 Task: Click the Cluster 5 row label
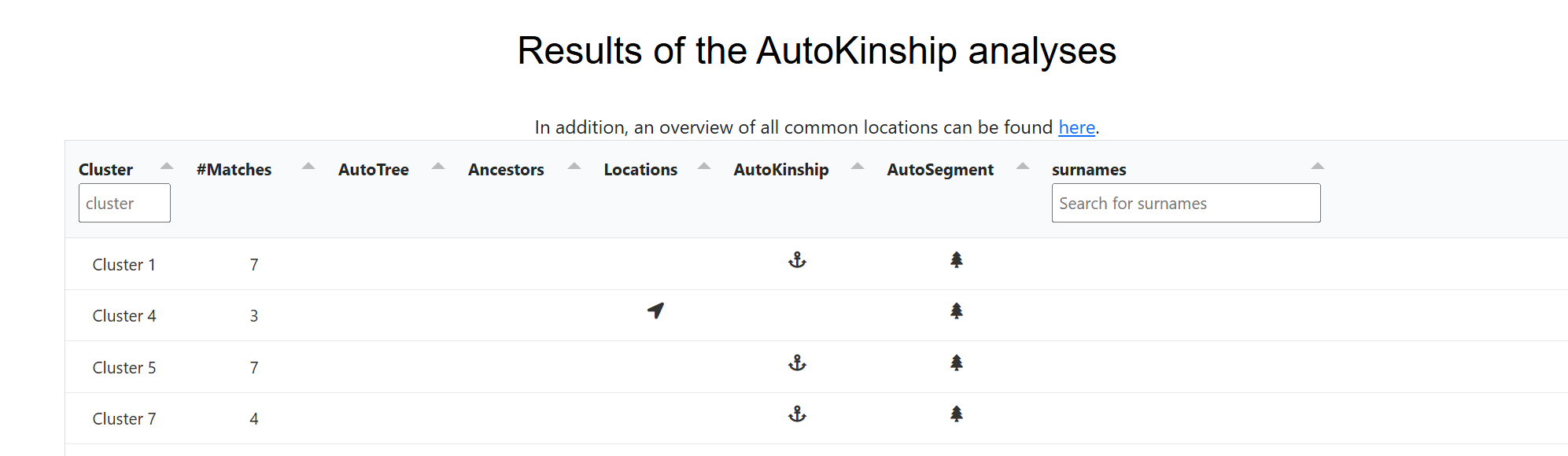coord(124,368)
